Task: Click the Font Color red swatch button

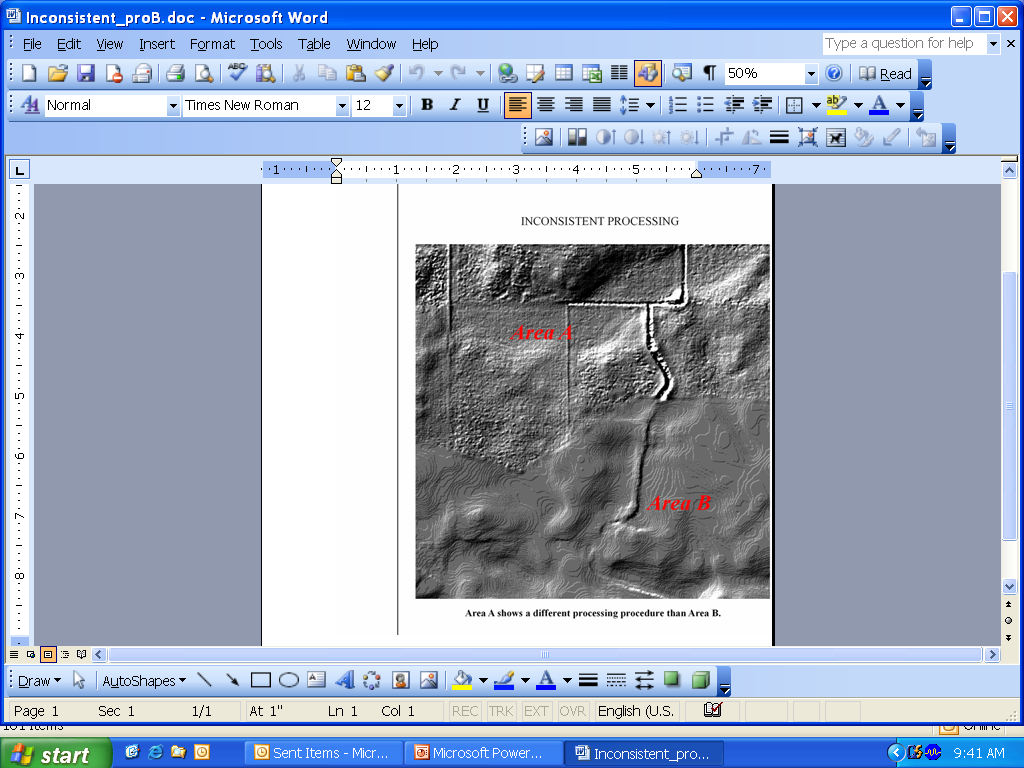Action: (x=879, y=105)
